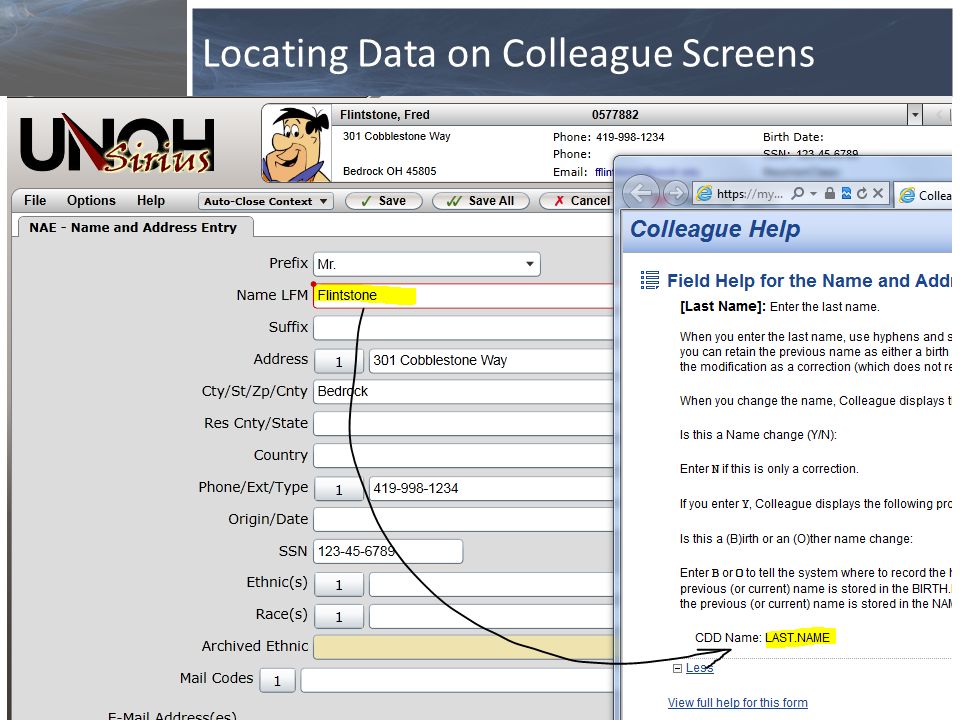
Task: Click the browser back arrow in Help window
Action: (x=640, y=193)
